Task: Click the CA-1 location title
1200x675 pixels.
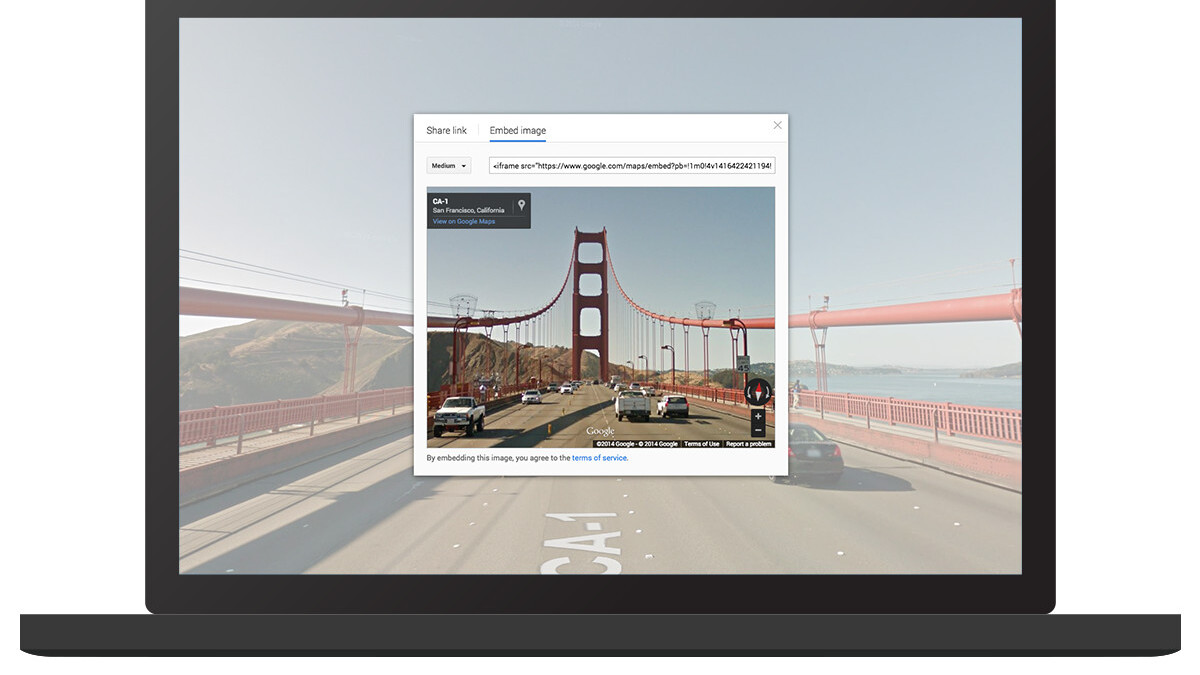Action: 440,201
